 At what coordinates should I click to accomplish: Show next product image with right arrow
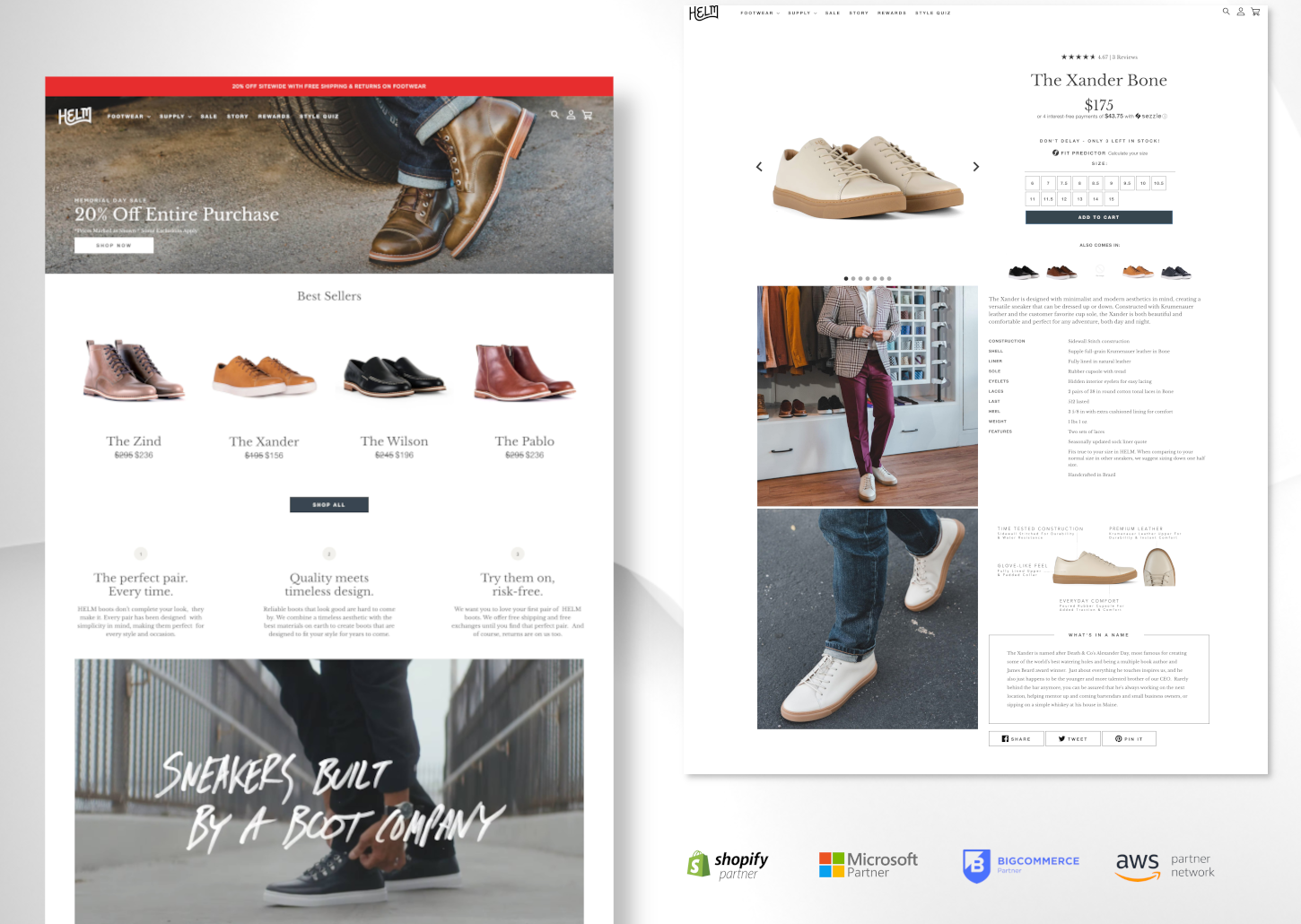[976, 167]
